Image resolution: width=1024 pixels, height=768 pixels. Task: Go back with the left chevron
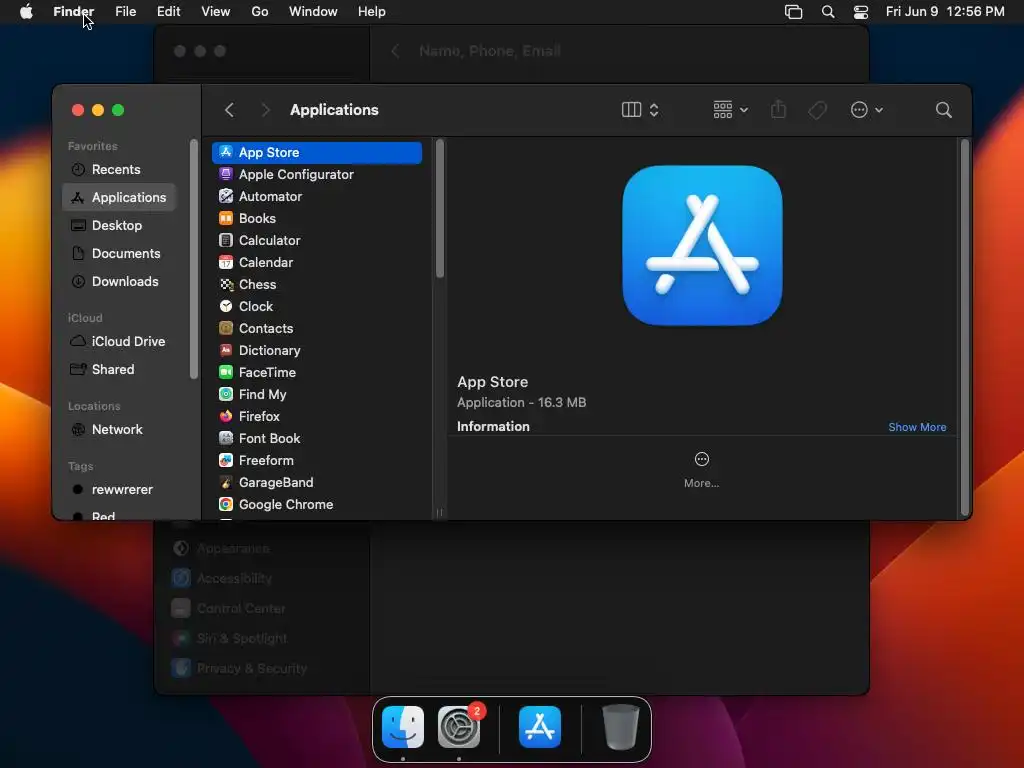[229, 110]
